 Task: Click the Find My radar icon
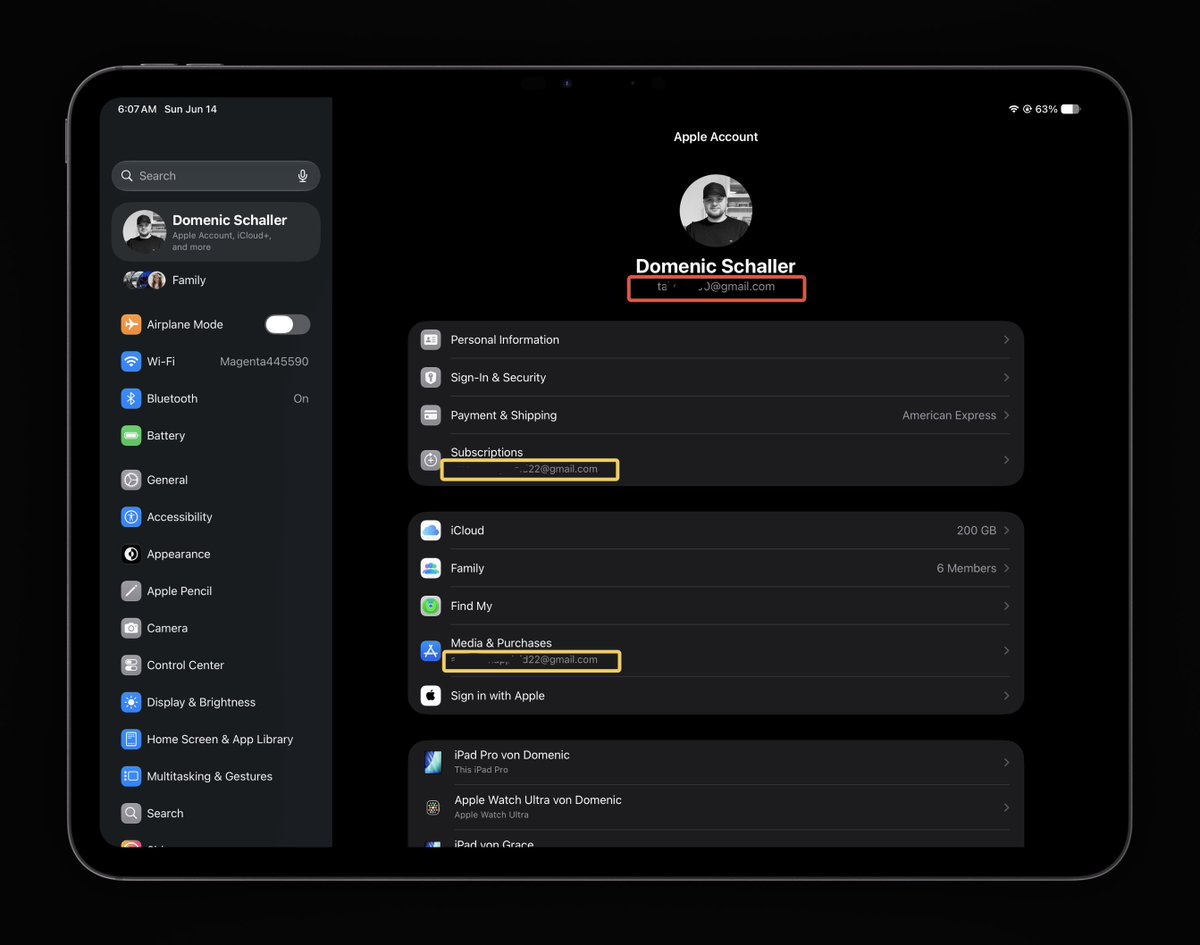(431, 606)
